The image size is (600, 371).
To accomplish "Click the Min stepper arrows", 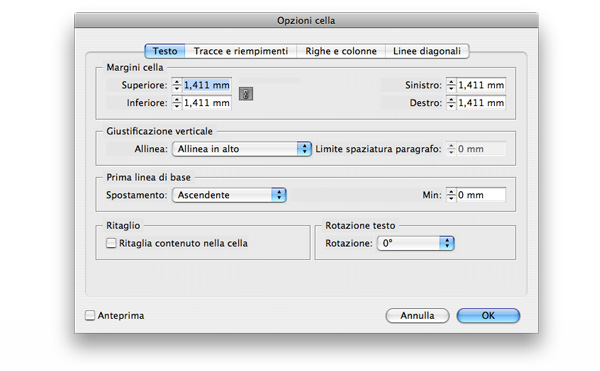I will 451,195.
